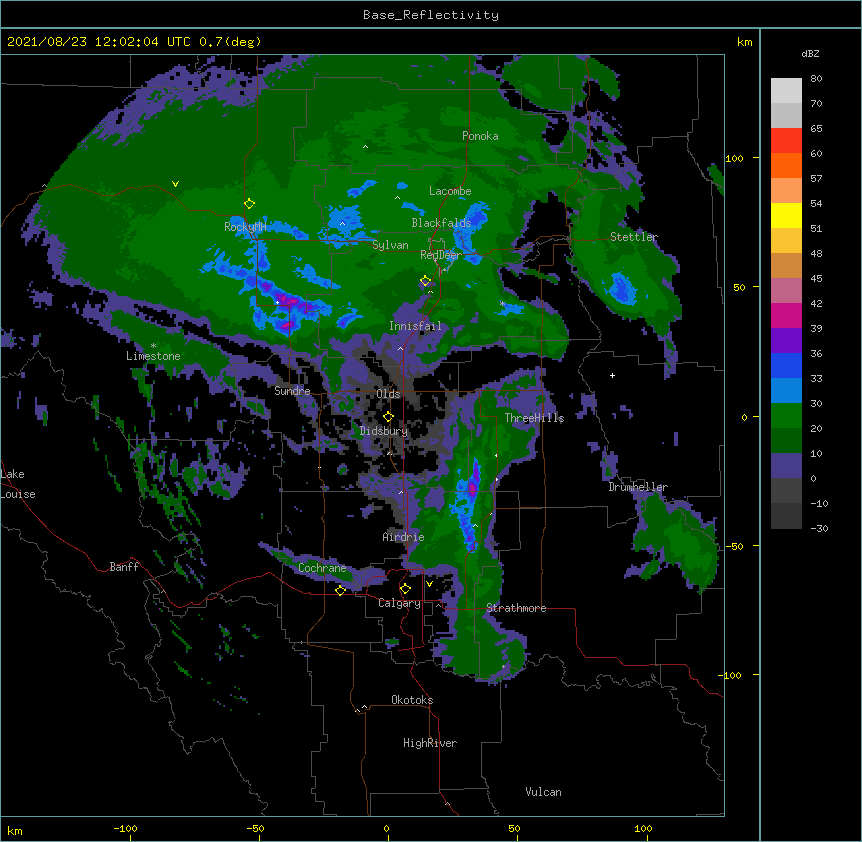The height and width of the screenshot is (842, 862).
Task: Select the HighRiver city label
Action: pyautogui.click(x=430, y=743)
